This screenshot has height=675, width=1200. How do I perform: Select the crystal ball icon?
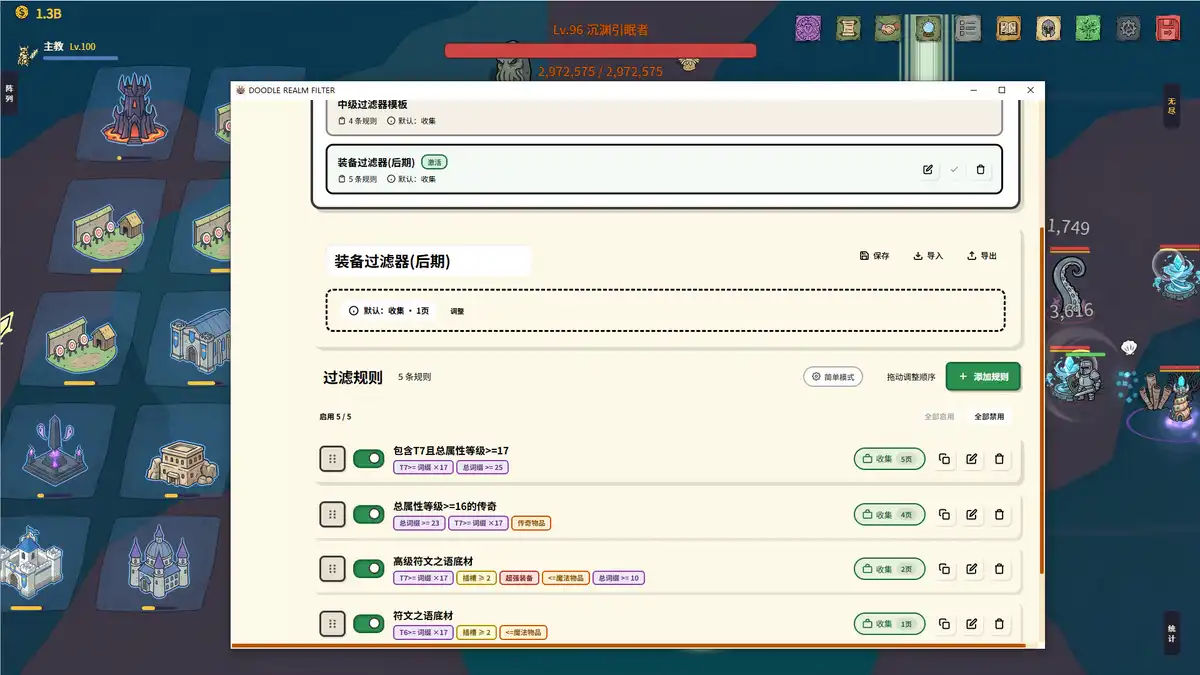coord(929,28)
